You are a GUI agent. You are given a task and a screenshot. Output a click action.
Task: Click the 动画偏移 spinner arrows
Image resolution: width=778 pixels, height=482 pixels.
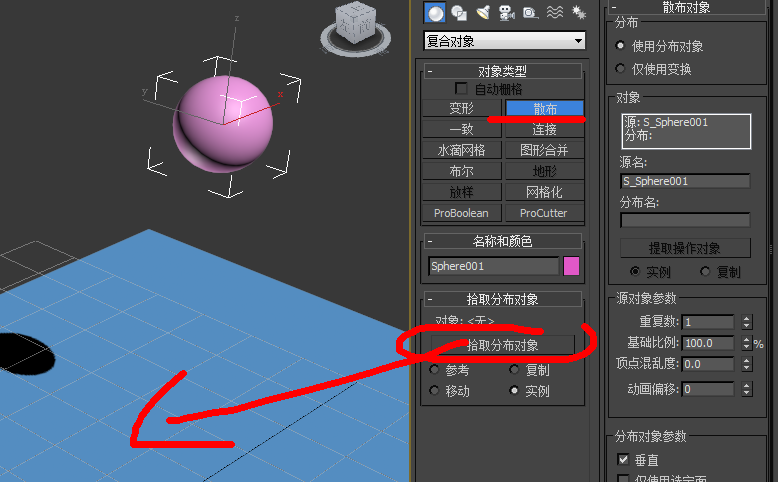[x=747, y=389]
